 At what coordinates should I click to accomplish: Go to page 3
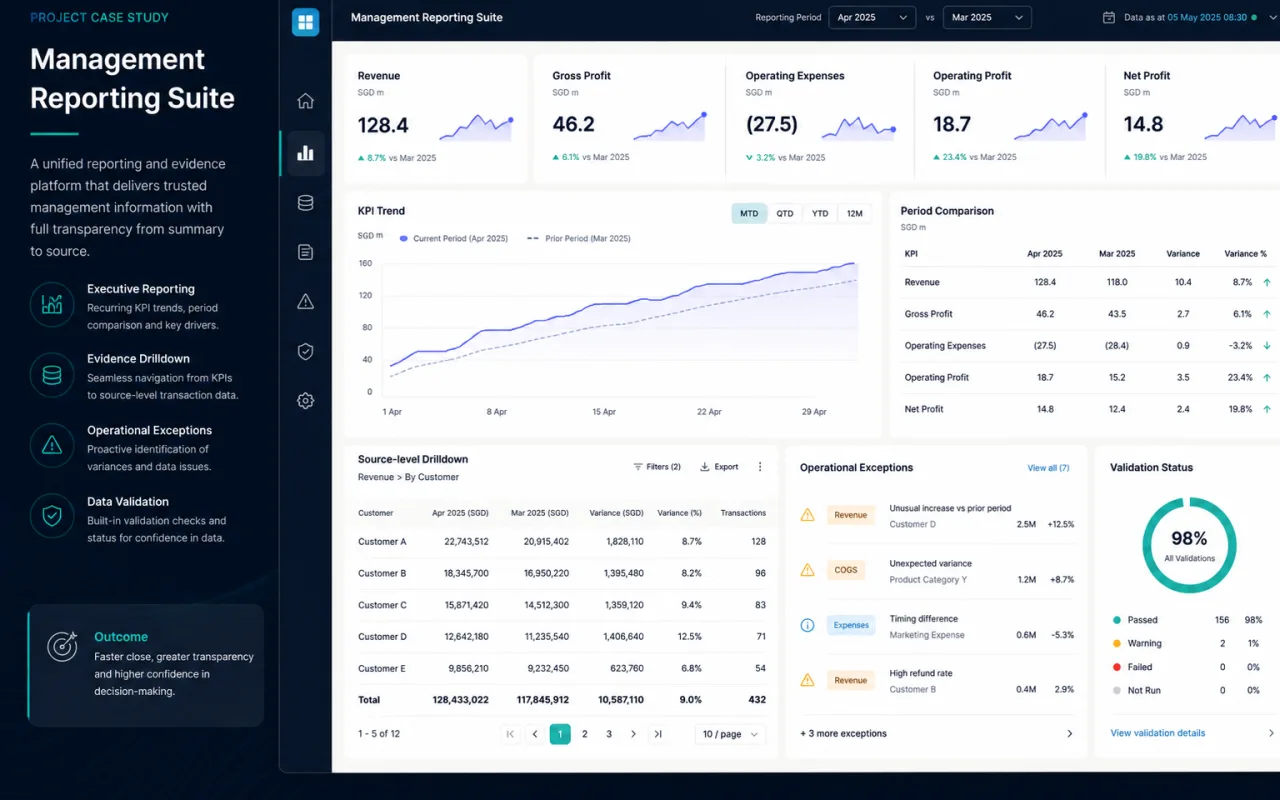pyautogui.click(x=609, y=734)
